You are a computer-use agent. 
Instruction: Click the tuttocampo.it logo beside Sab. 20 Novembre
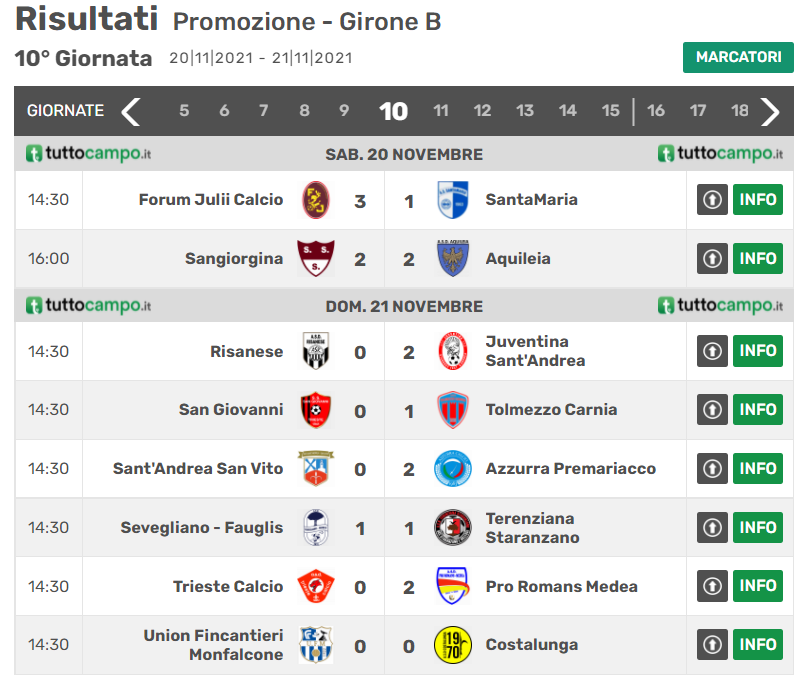(88, 154)
